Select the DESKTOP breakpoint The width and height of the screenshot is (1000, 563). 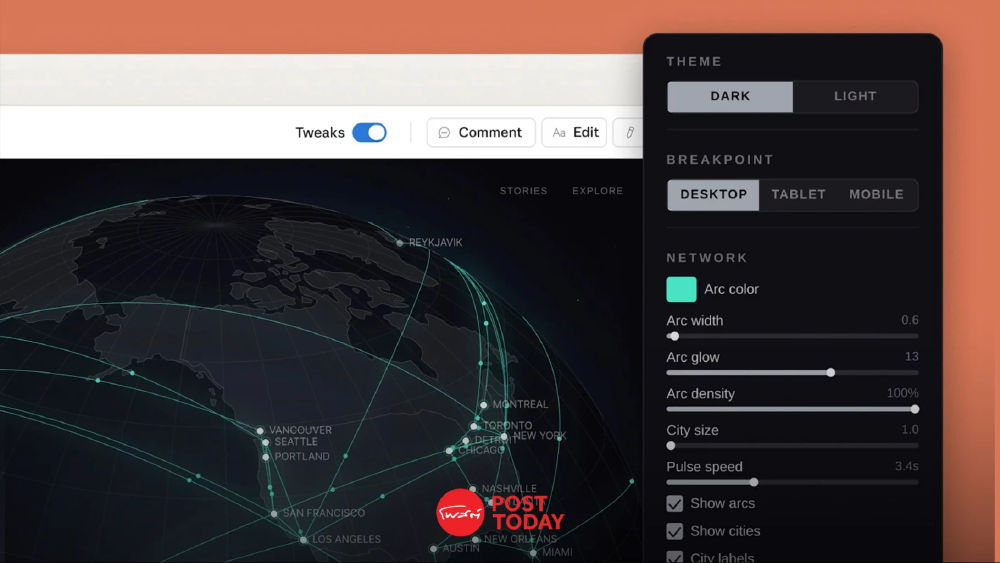pos(713,194)
